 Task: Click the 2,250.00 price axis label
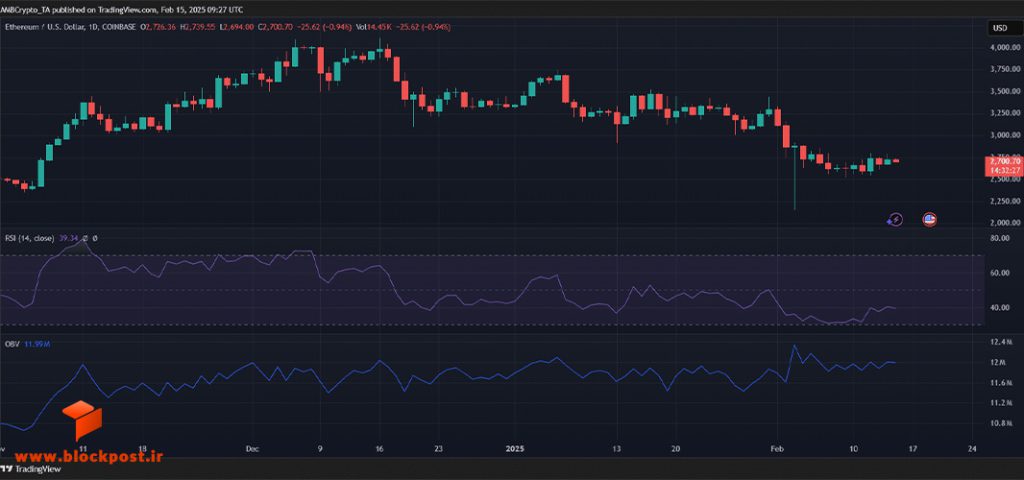click(1004, 200)
